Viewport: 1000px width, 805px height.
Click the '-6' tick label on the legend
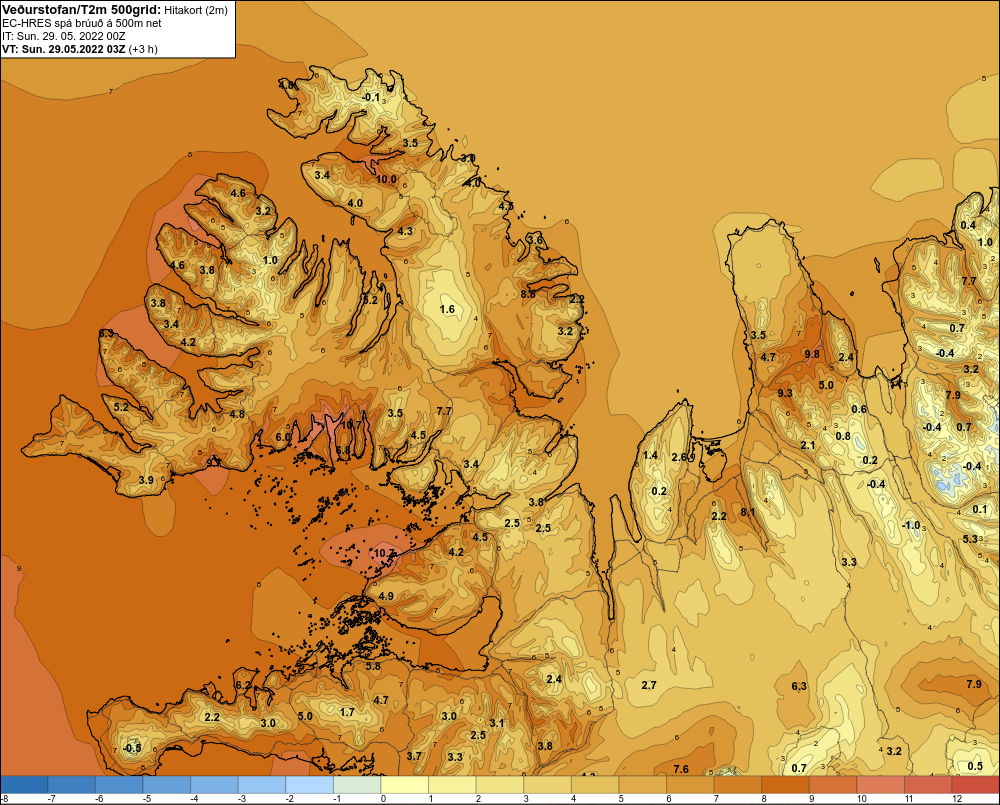tap(99, 799)
